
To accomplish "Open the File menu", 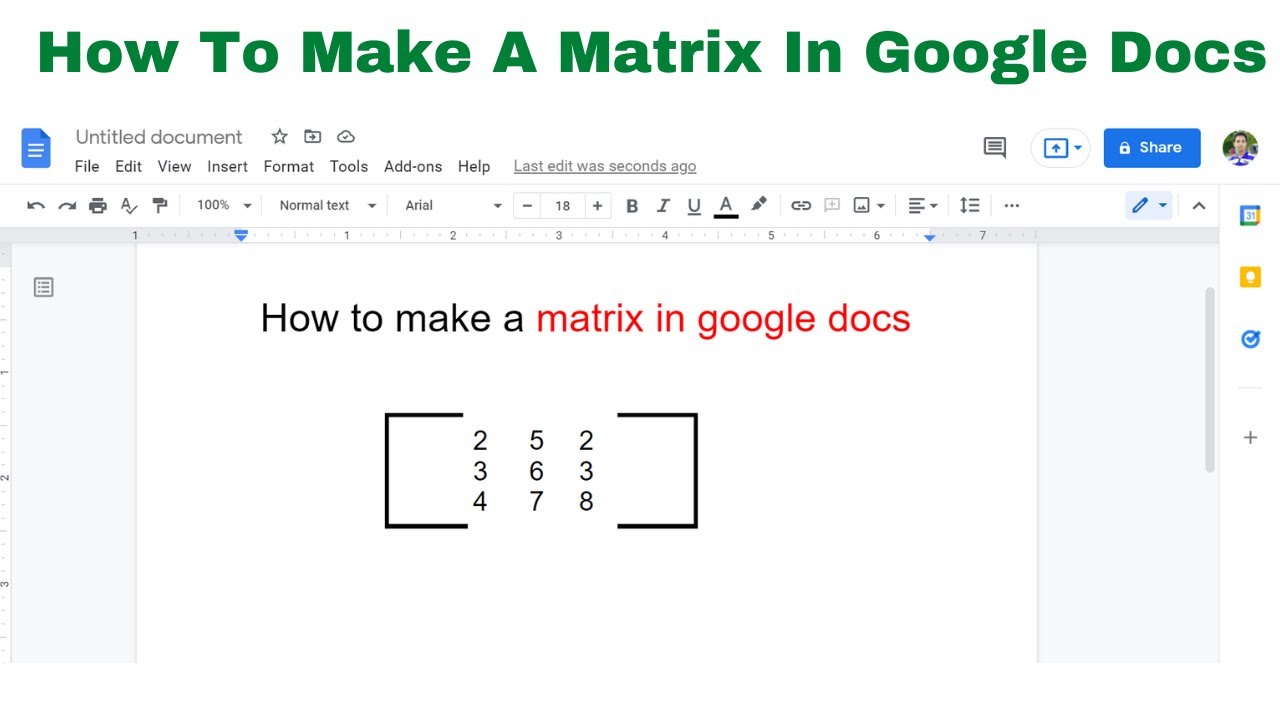I will (x=87, y=167).
